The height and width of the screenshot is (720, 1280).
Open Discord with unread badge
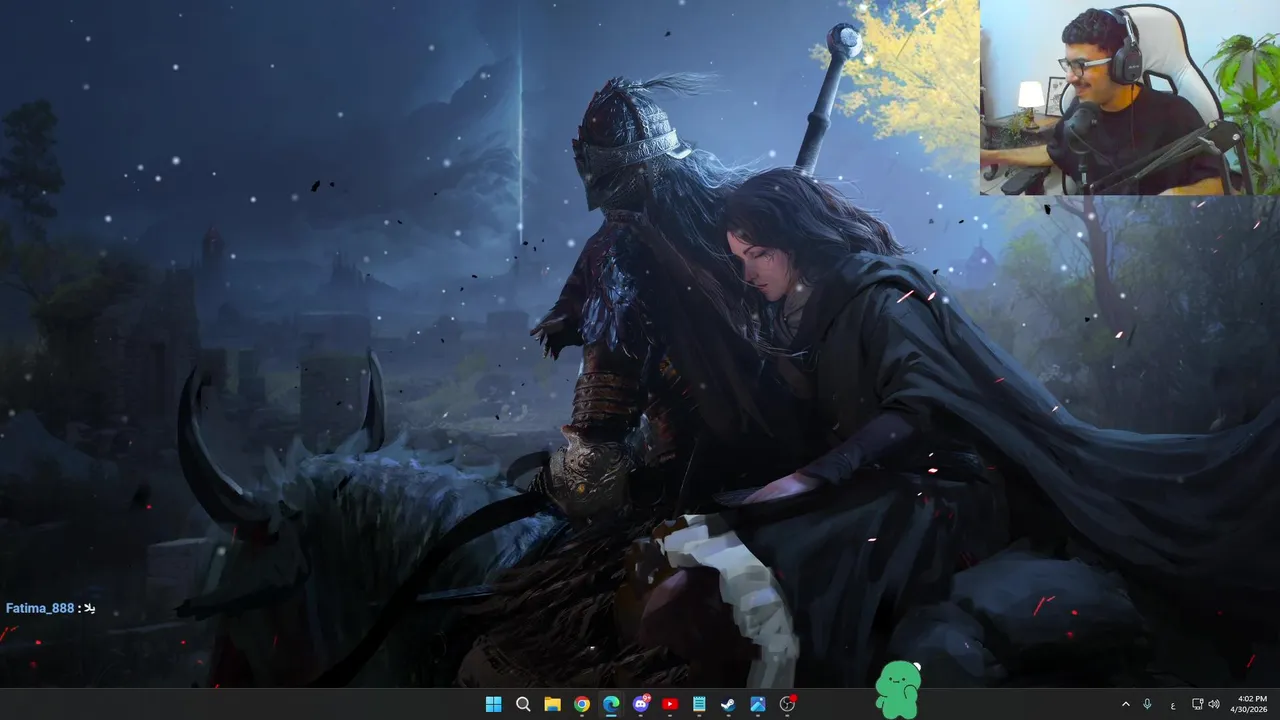[x=641, y=704]
